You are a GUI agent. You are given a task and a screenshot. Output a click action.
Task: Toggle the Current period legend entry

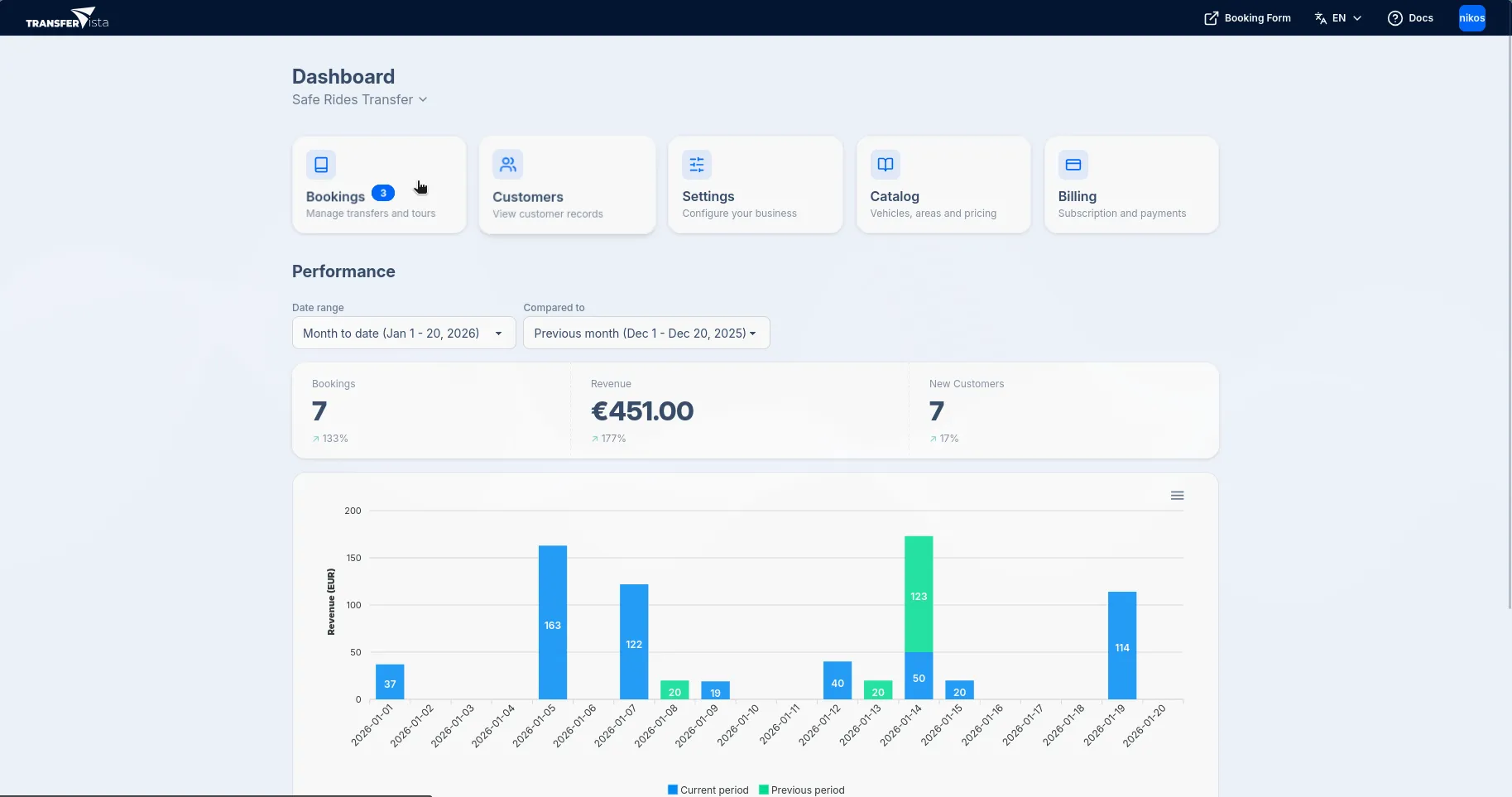(x=708, y=790)
